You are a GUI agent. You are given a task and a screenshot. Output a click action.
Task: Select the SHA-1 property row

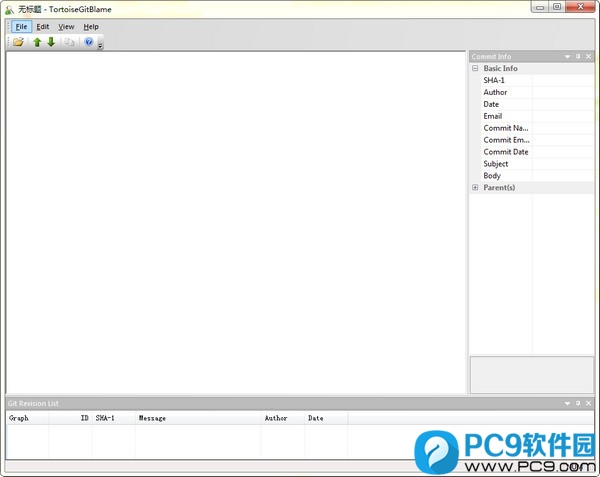tap(537, 80)
